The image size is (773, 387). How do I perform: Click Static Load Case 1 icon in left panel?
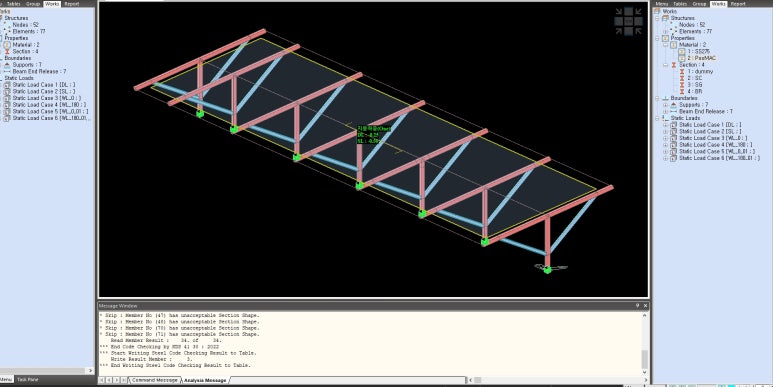coord(7,85)
